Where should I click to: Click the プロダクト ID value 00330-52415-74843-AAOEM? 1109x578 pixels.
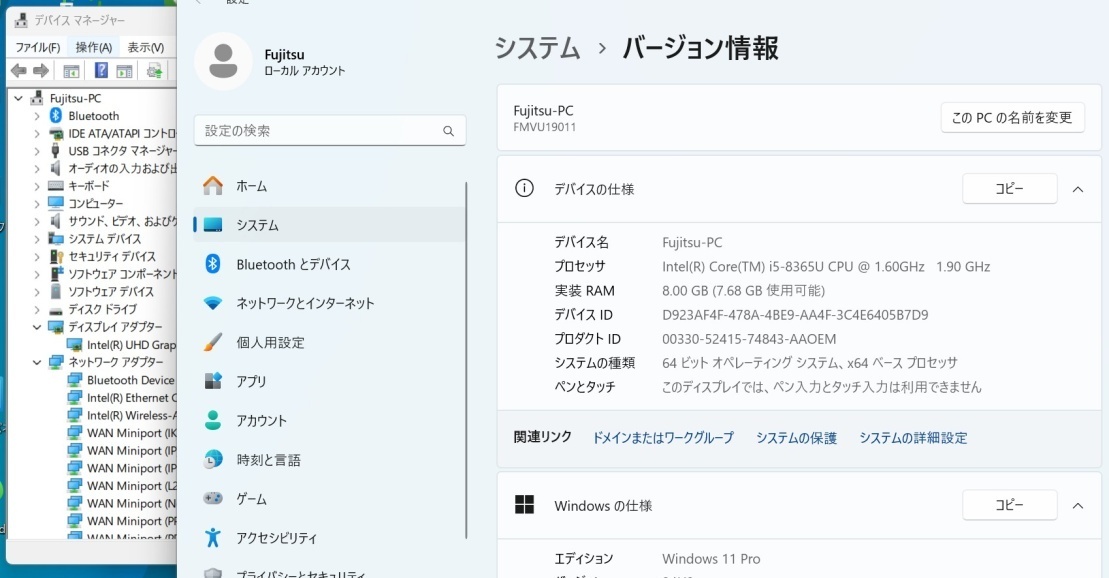point(749,339)
